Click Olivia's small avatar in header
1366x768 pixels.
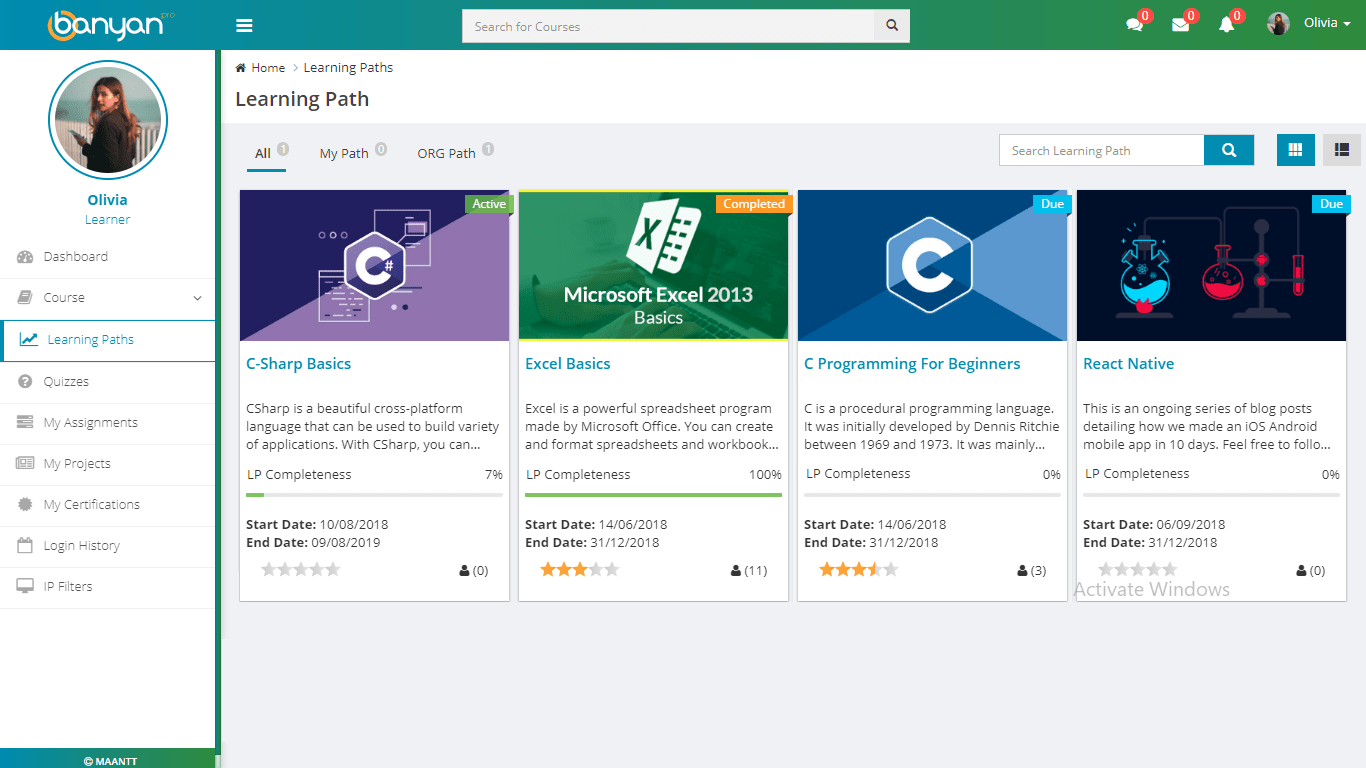pos(1278,23)
